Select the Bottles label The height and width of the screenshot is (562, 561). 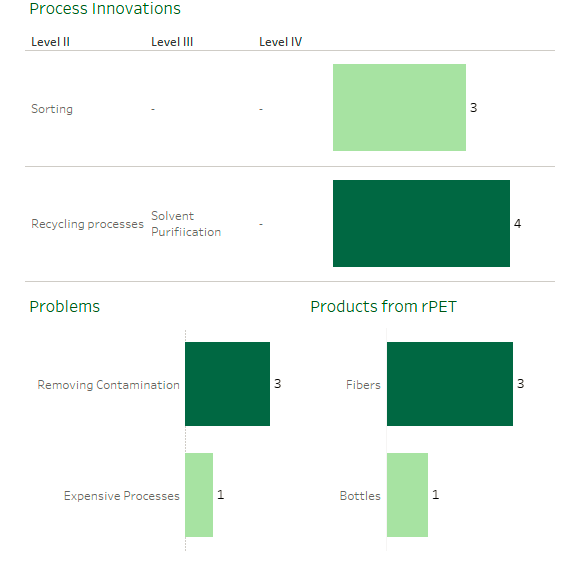pos(360,496)
